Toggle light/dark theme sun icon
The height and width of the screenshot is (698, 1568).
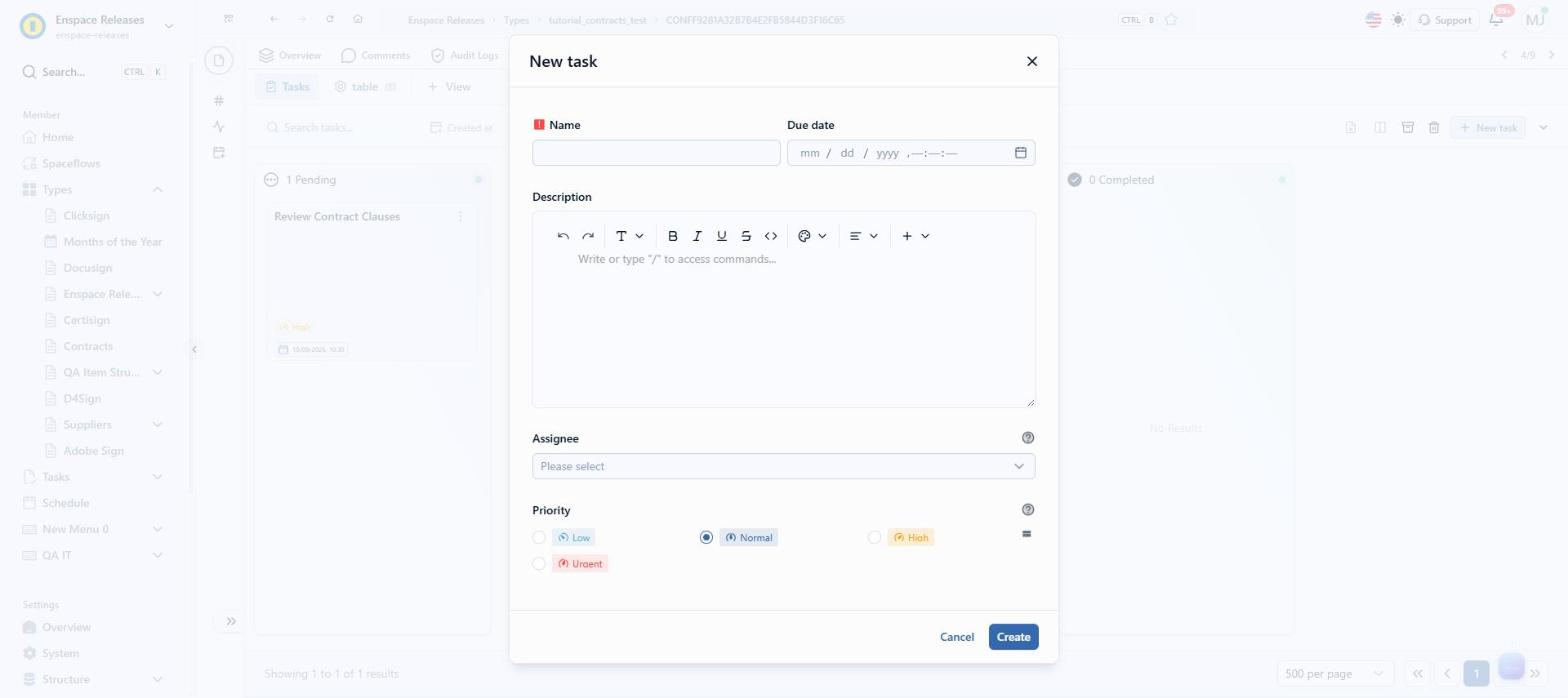[x=1397, y=19]
